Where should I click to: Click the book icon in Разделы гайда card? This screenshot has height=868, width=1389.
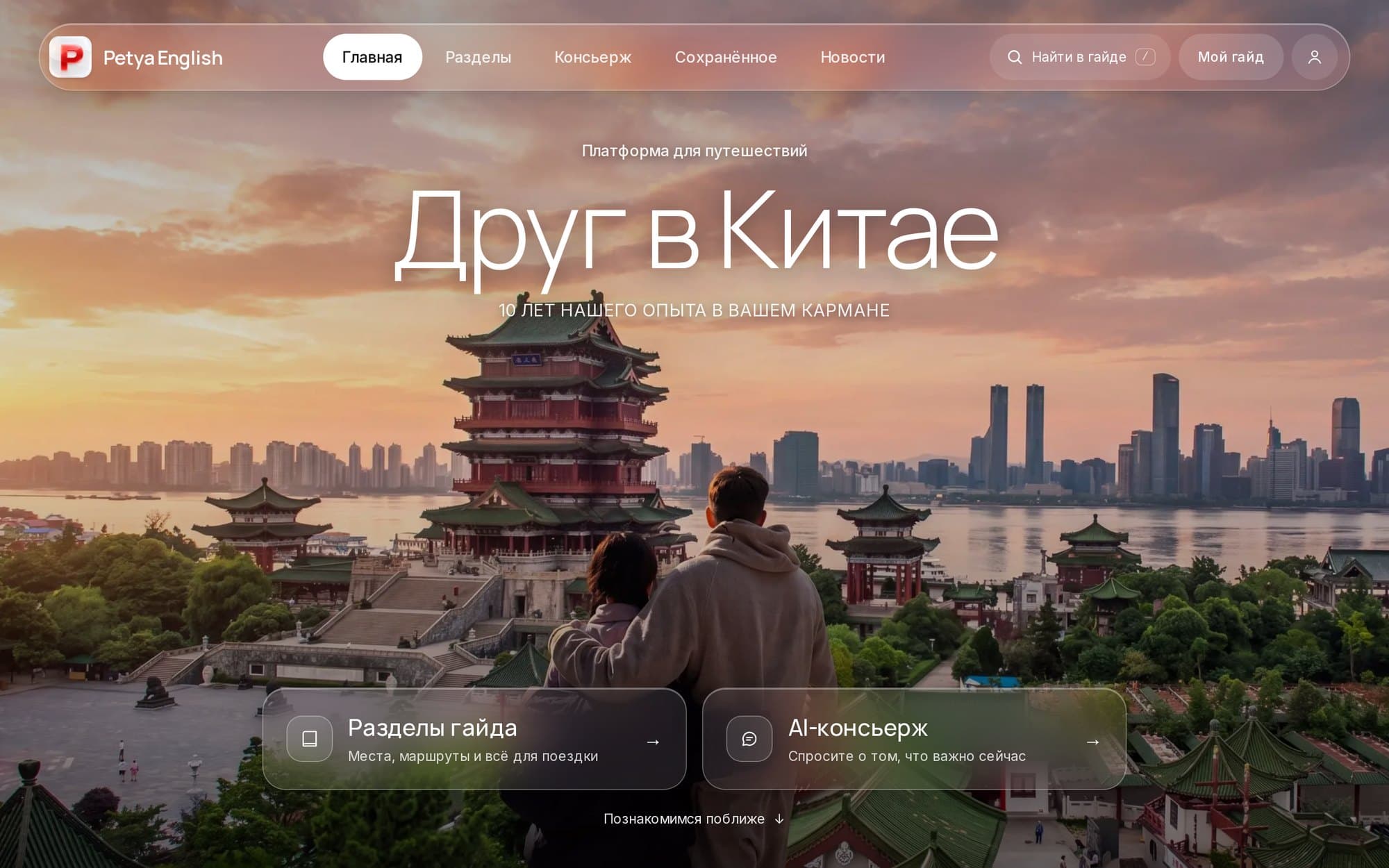(310, 739)
